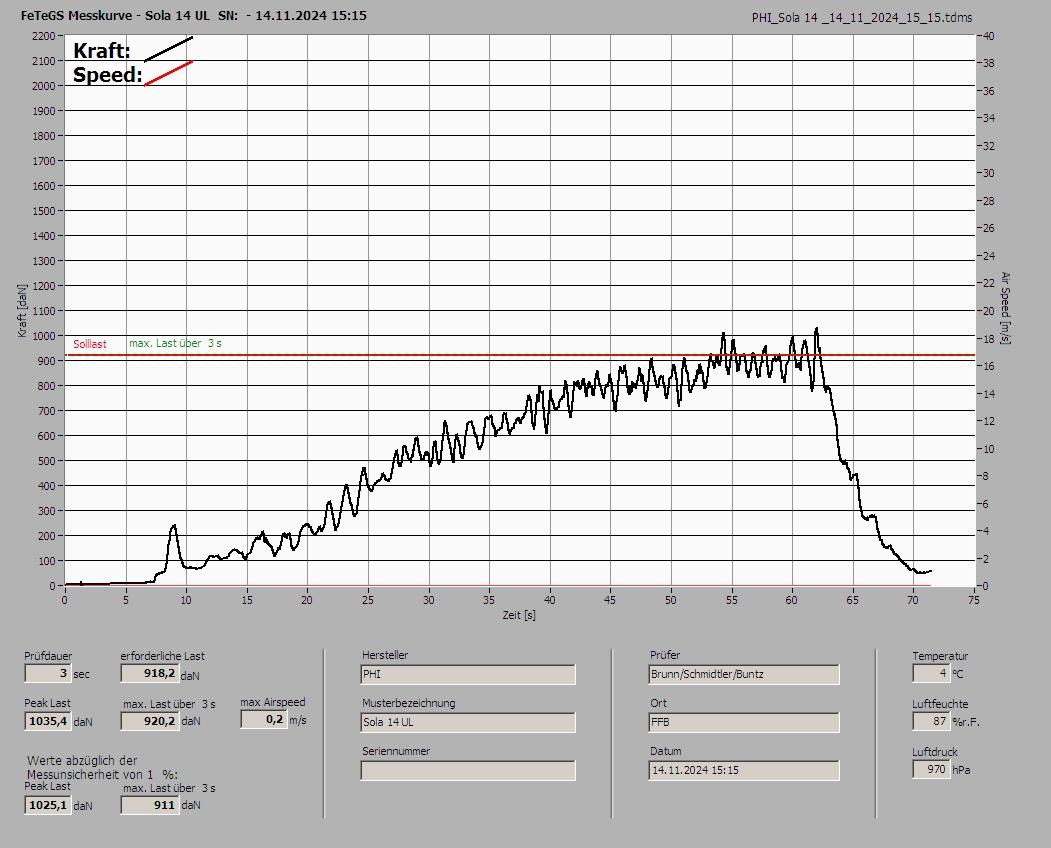The image size is (1051, 848).
Task: Click the max Airspeed label
Action: click(273, 703)
